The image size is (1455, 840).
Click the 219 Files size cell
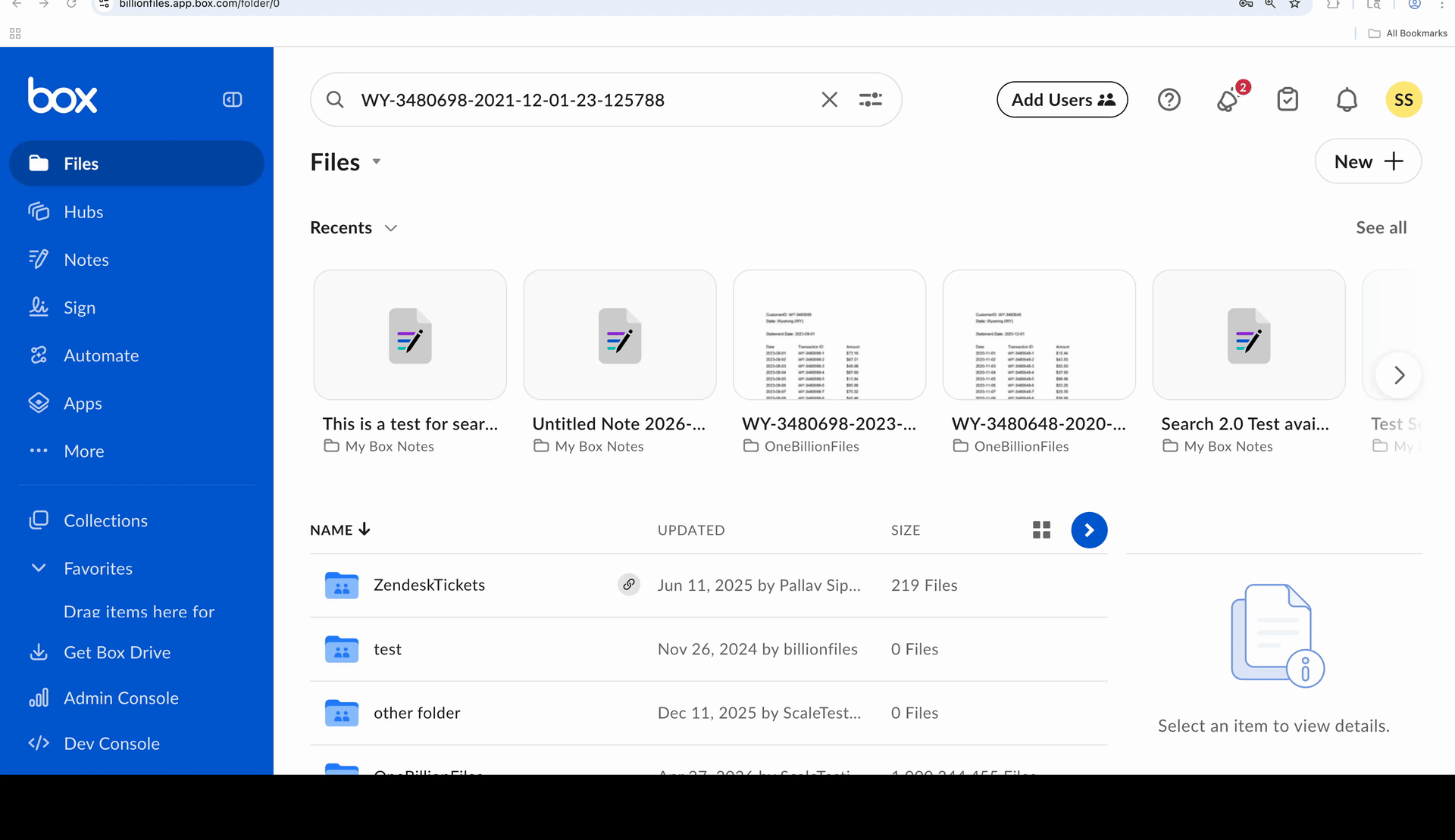[x=924, y=586]
